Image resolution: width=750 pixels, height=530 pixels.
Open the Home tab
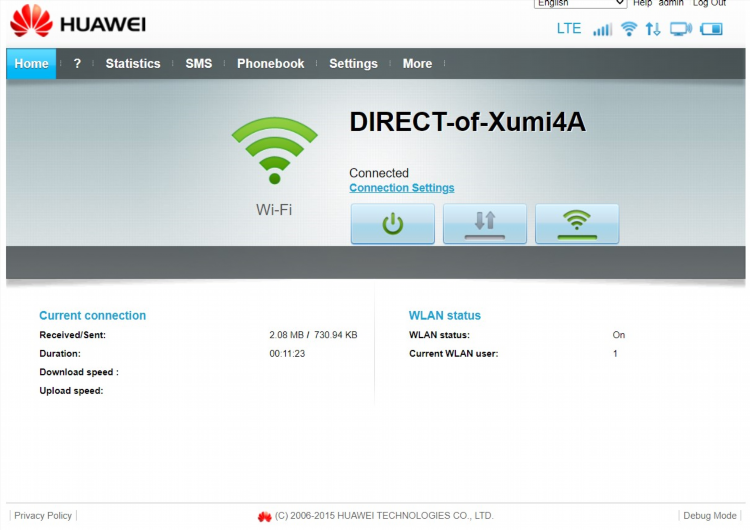pyautogui.click(x=31, y=64)
